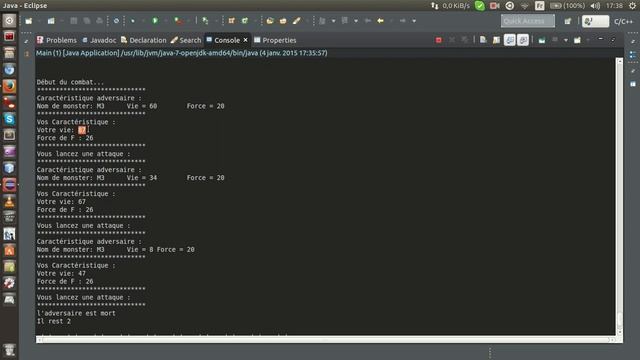
Task: Open the Forward history dropdown arrow
Action: 414,21
